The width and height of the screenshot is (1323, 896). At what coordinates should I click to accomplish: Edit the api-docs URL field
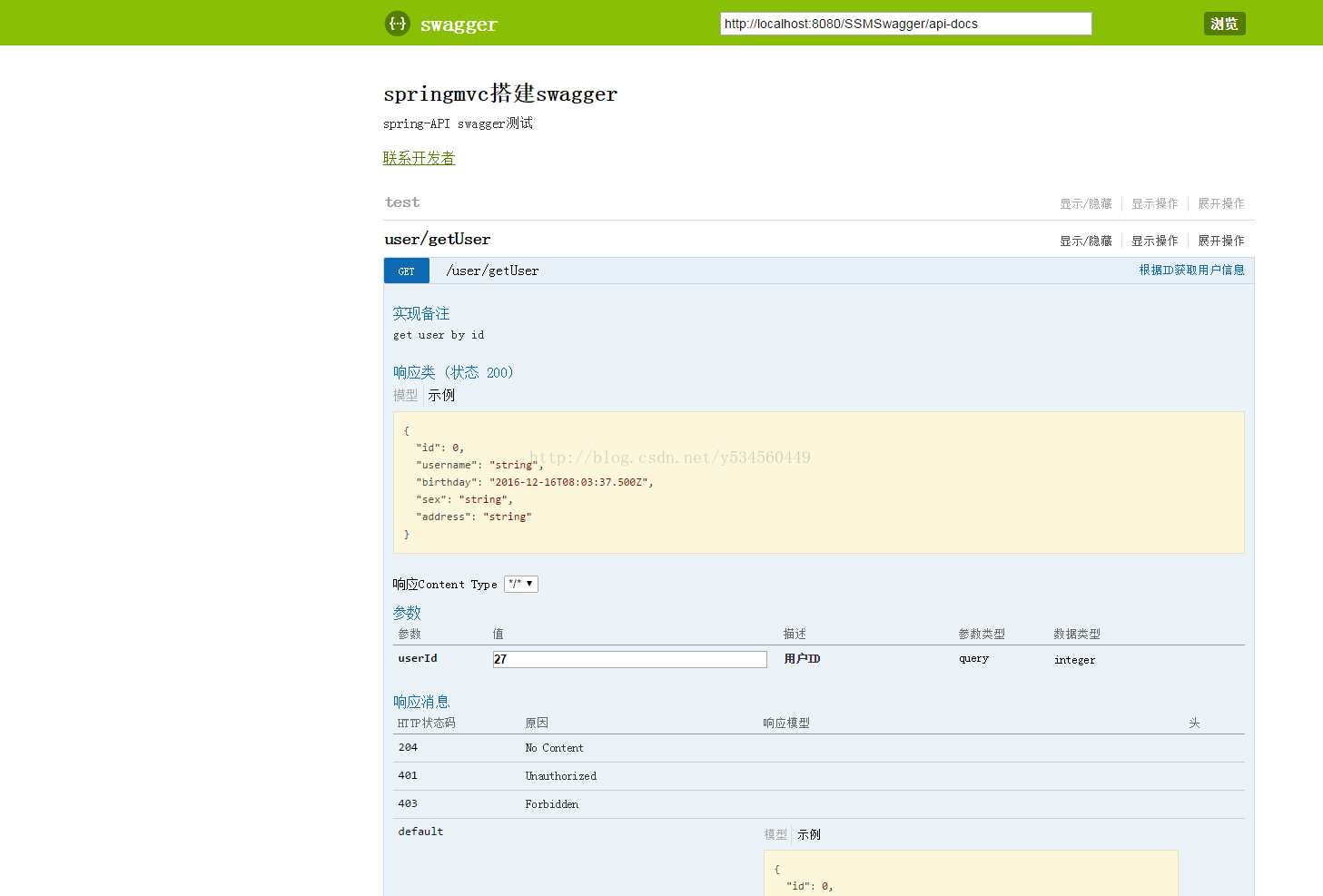pos(906,24)
